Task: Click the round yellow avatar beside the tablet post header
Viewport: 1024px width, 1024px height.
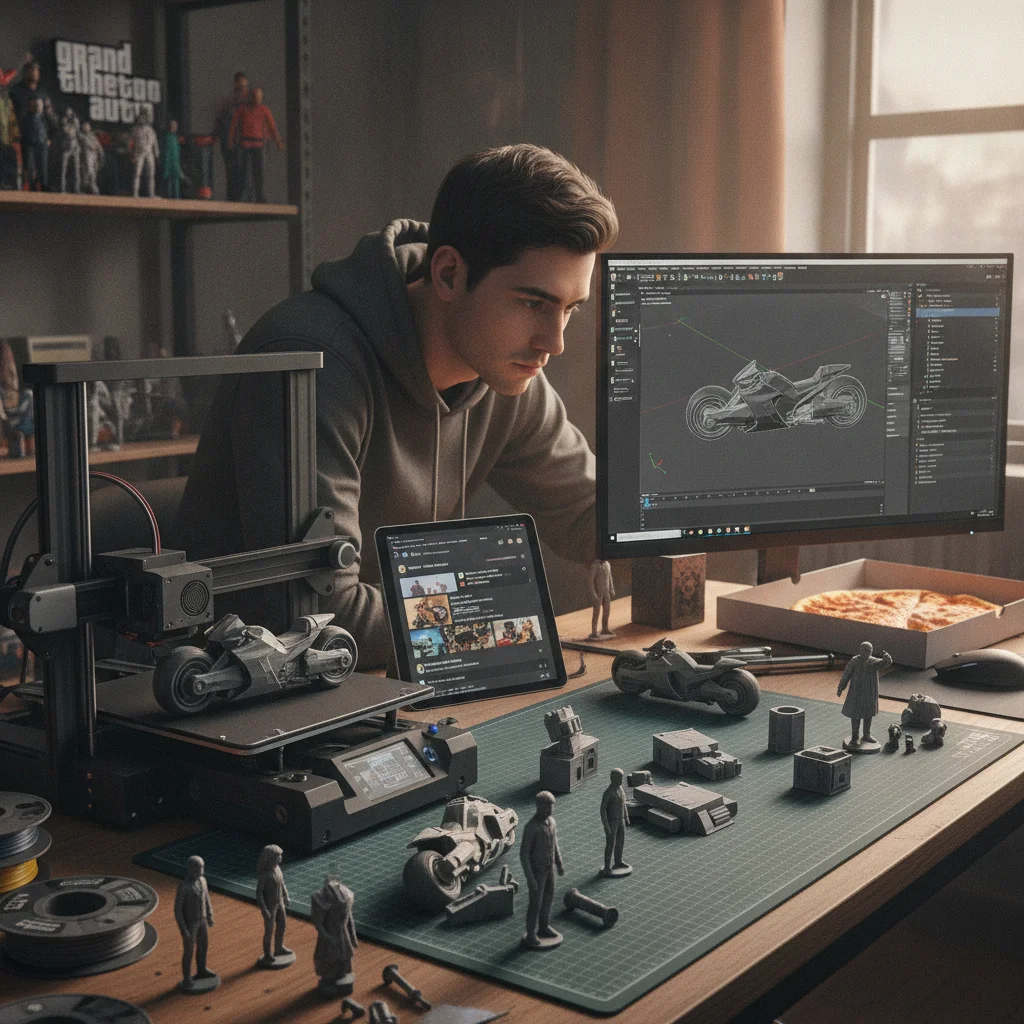Action: pyautogui.click(x=402, y=569)
